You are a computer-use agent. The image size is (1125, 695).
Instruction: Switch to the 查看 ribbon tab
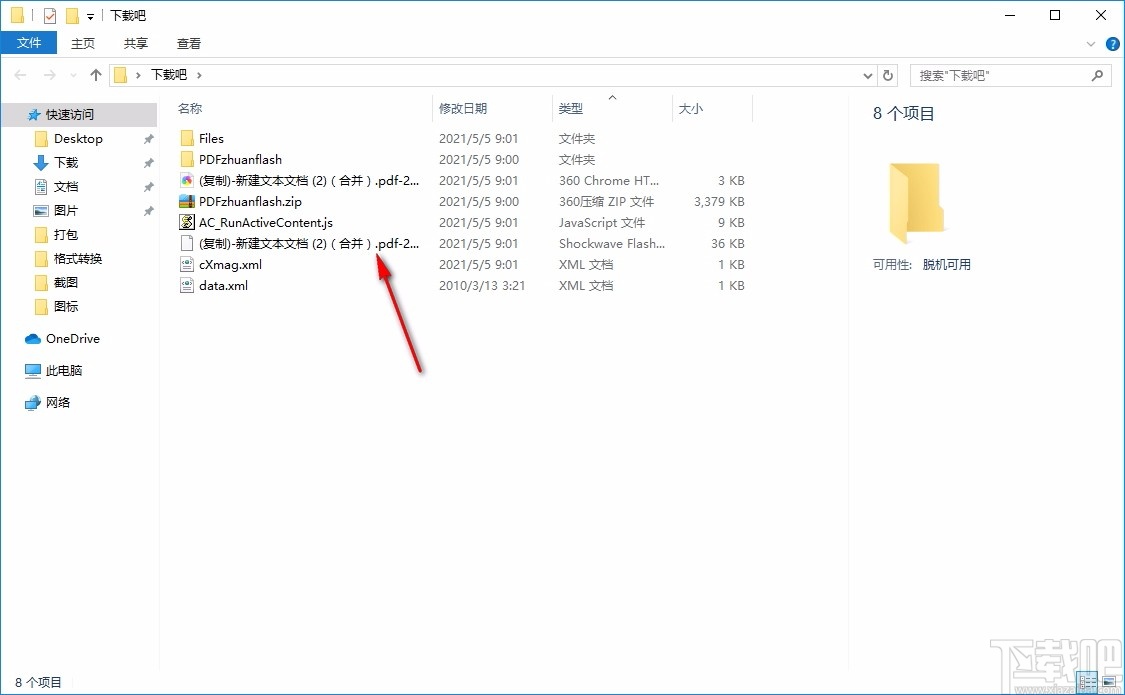pos(188,43)
